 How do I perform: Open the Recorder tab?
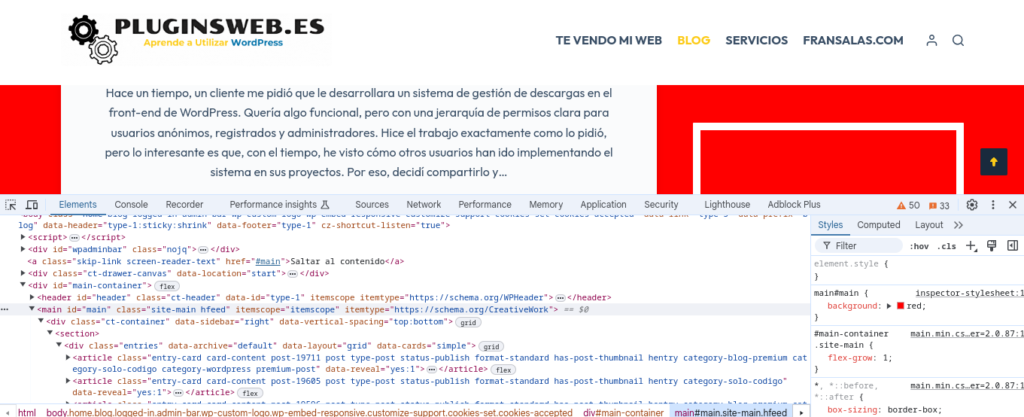pos(184,205)
